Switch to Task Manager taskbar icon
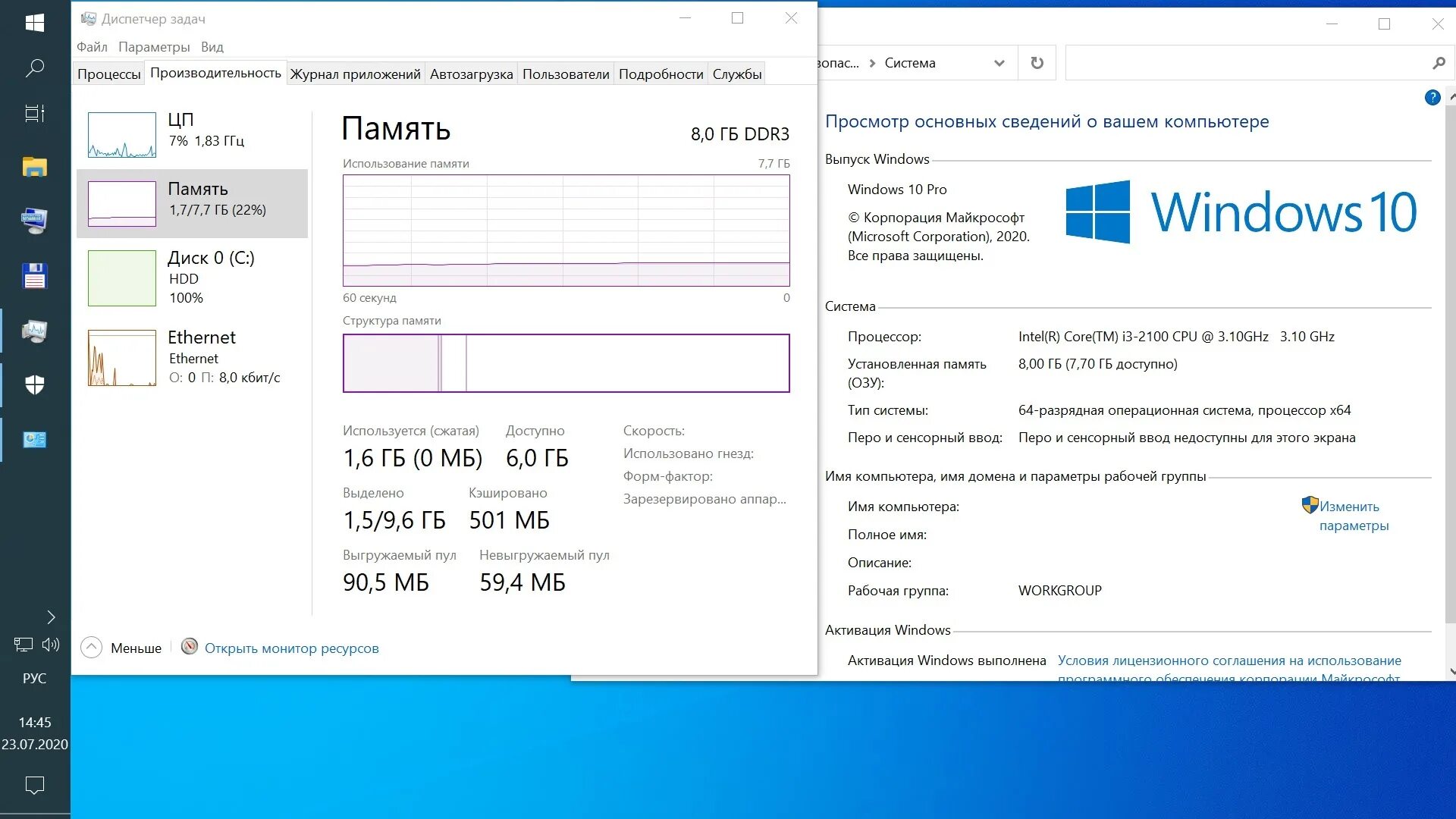This screenshot has height=819, width=1456. point(35,331)
